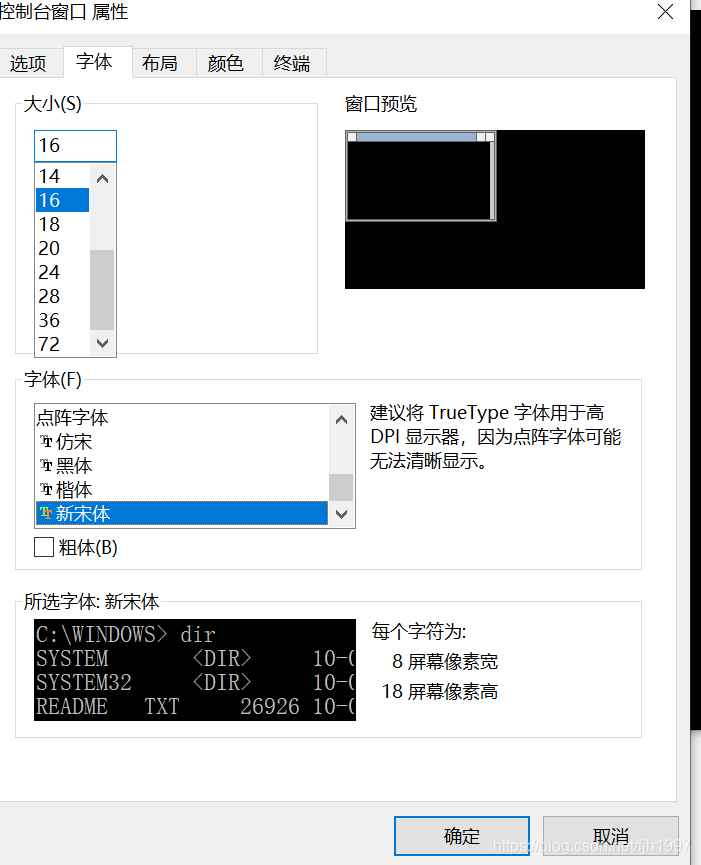This screenshot has height=865, width=701.
Task: Click the selected font sample preview
Action: pos(195,670)
